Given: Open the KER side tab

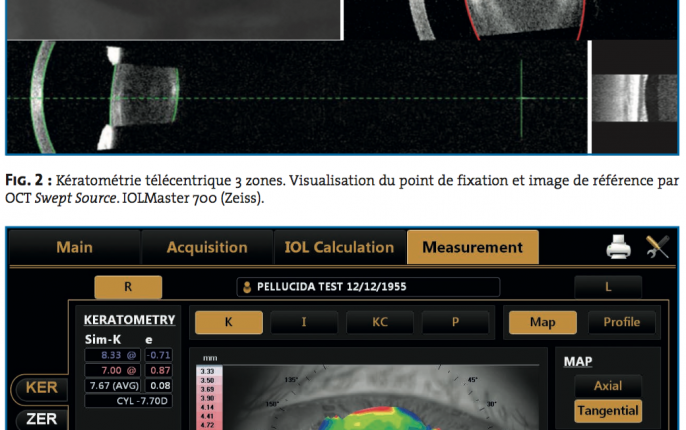Looking at the screenshot, I should pos(41,388).
